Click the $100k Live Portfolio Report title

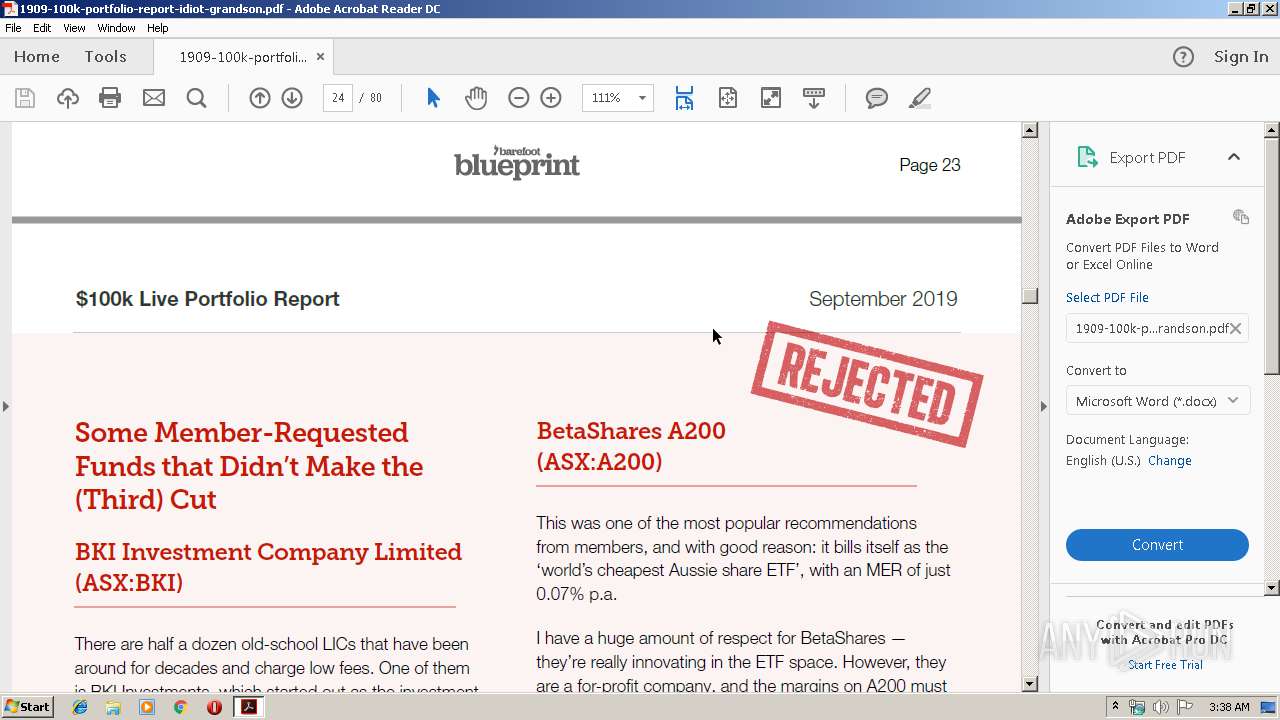click(x=207, y=299)
